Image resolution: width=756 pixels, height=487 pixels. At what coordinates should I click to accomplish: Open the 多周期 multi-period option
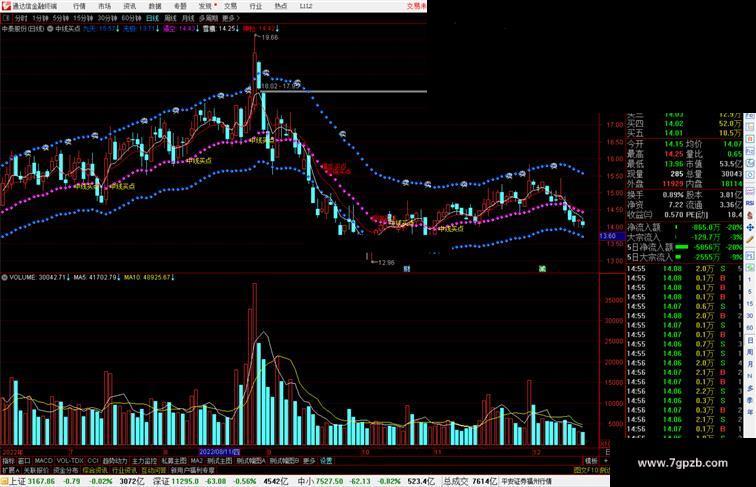tap(208, 18)
